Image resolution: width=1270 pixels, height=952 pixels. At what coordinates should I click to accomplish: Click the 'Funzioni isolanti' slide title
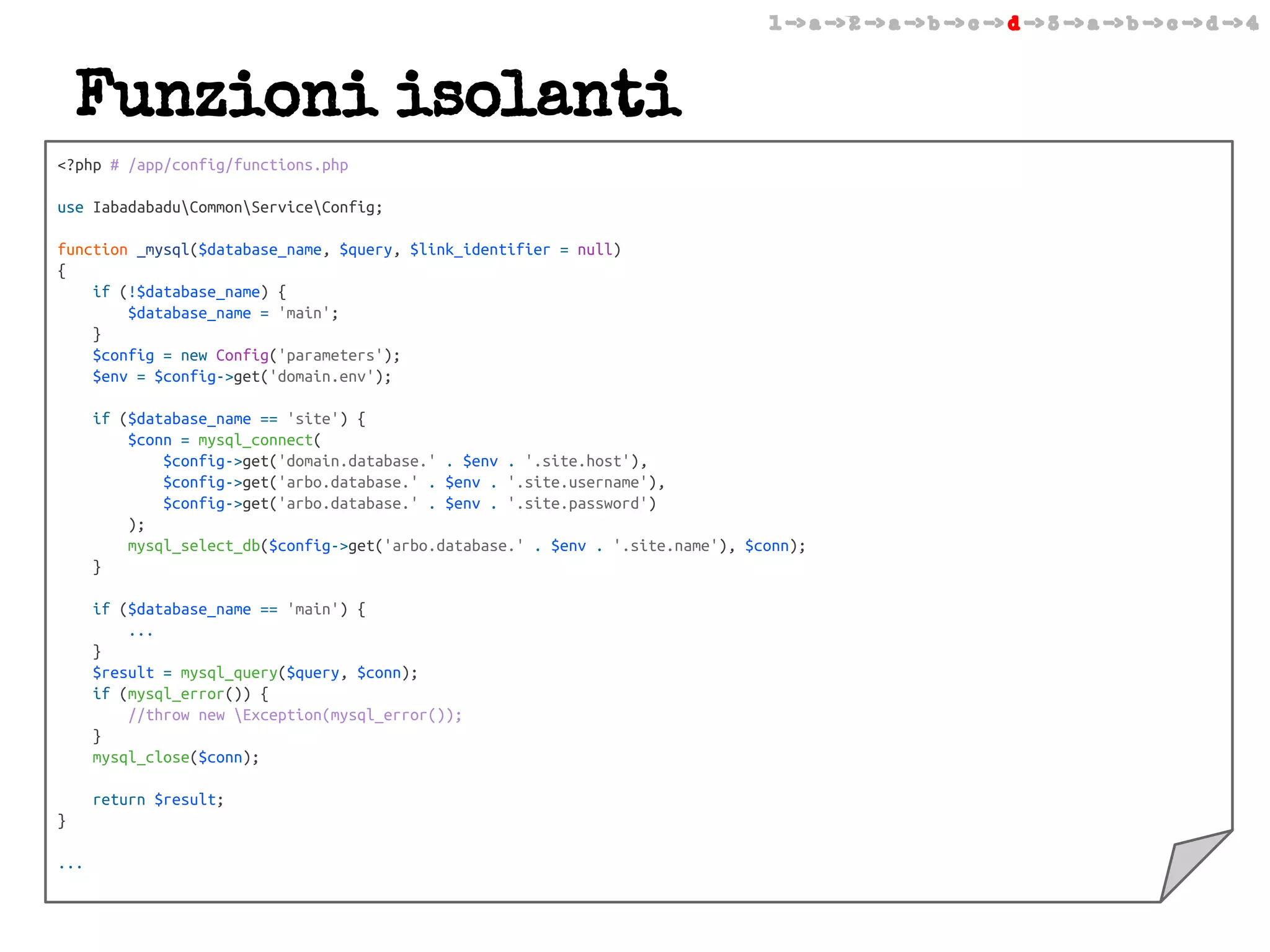pyautogui.click(x=379, y=93)
